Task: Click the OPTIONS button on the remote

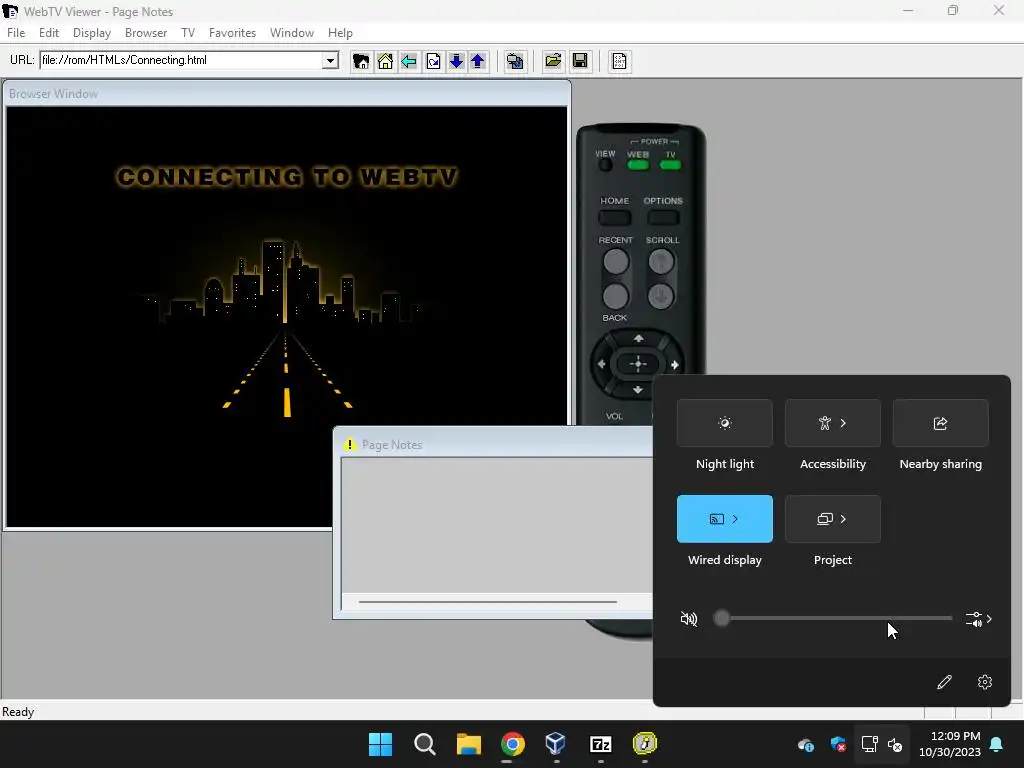Action: pos(663,217)
